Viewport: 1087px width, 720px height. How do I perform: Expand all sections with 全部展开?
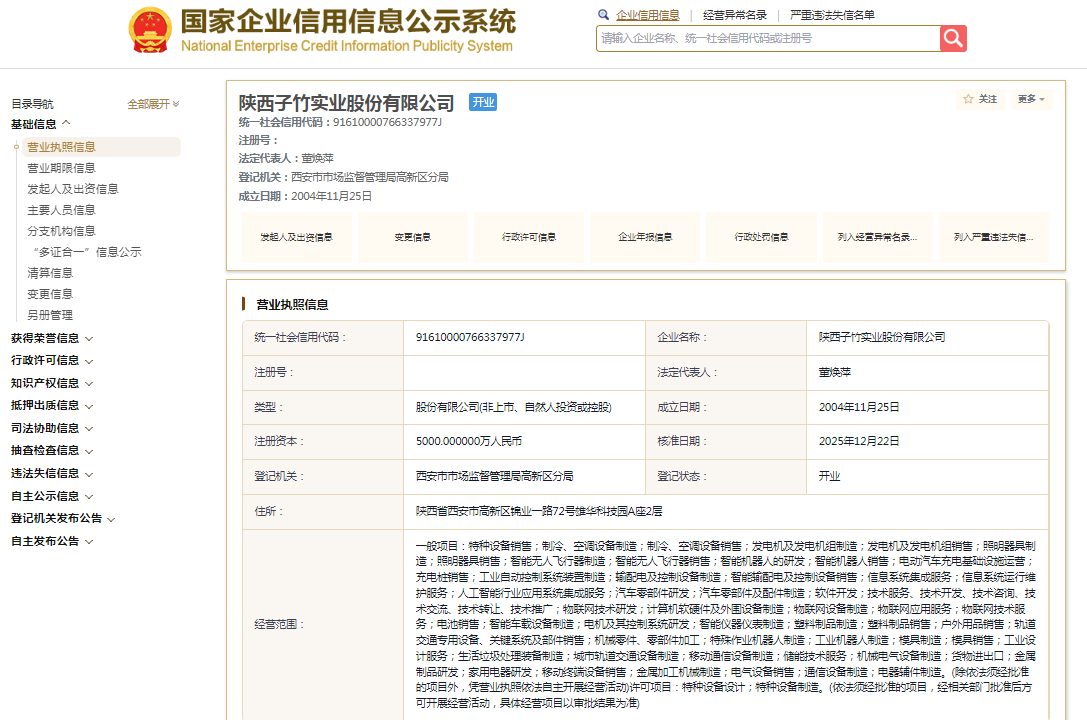[x=153, y=104]
